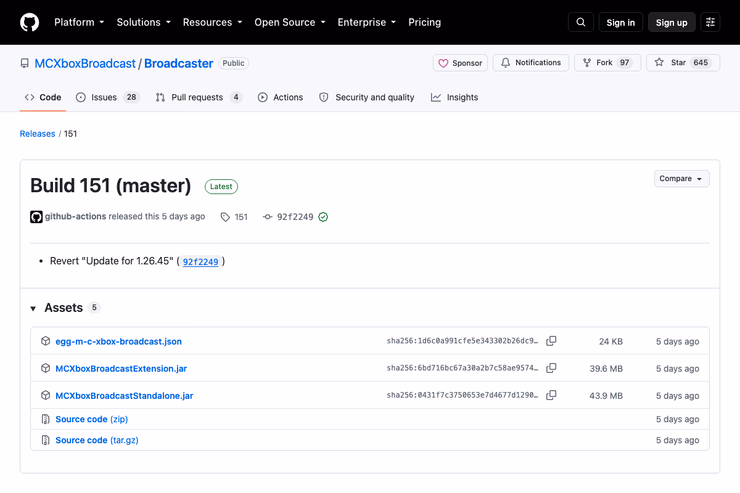Click the commit icon beside 92f2249
Screen dimensions: 740x493
268,217
